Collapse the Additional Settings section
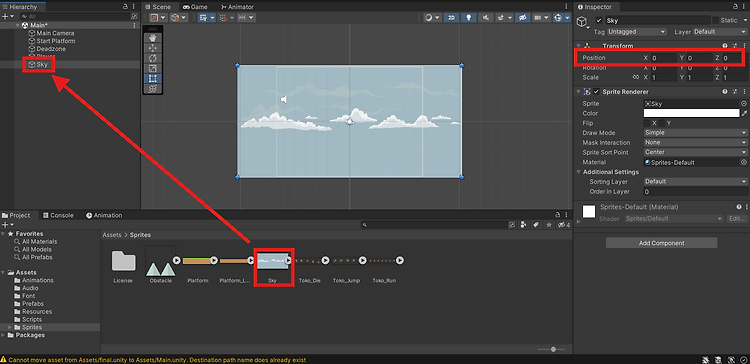Viewport: 750px width, 364px height. coord(578,172)
